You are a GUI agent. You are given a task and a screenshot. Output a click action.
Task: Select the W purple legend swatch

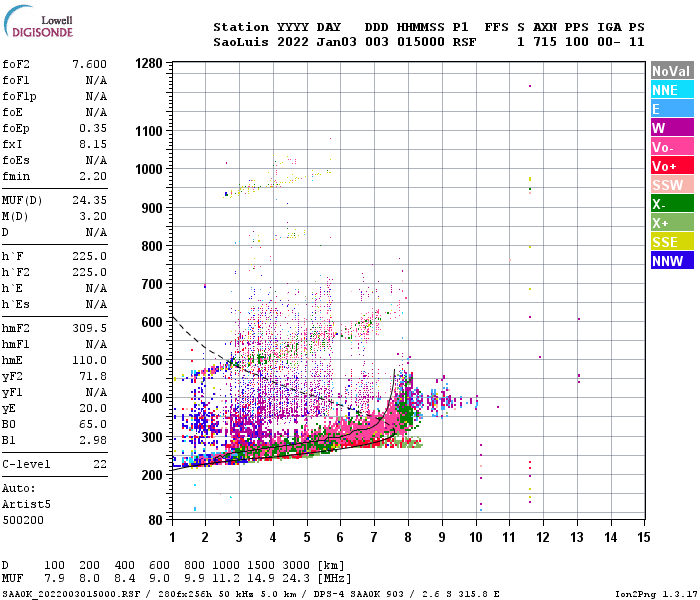(672, 128)
